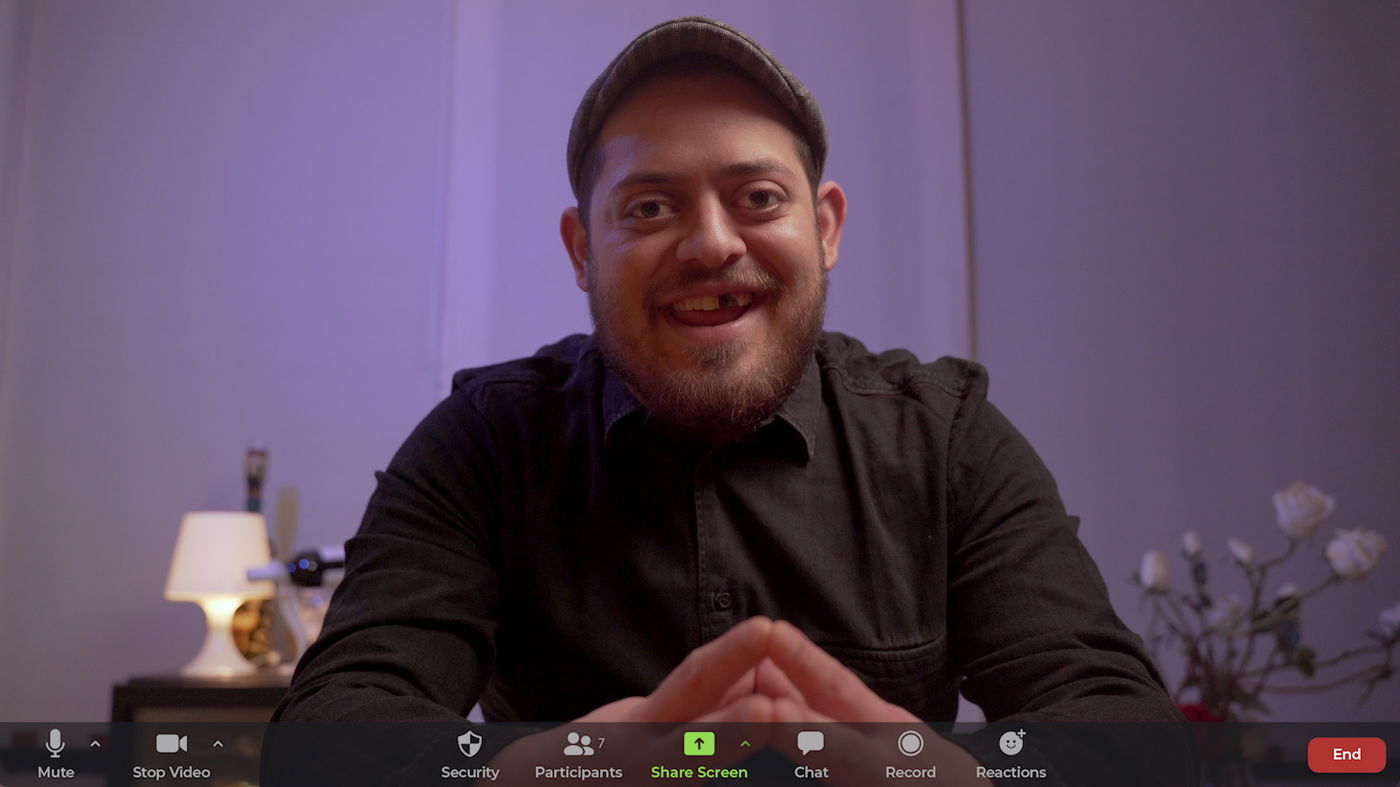Image resolution: width=1400 pixels, height=787 pixels.
Task: Turn off the camera via camcorder icon
Action: pos(171,743)
